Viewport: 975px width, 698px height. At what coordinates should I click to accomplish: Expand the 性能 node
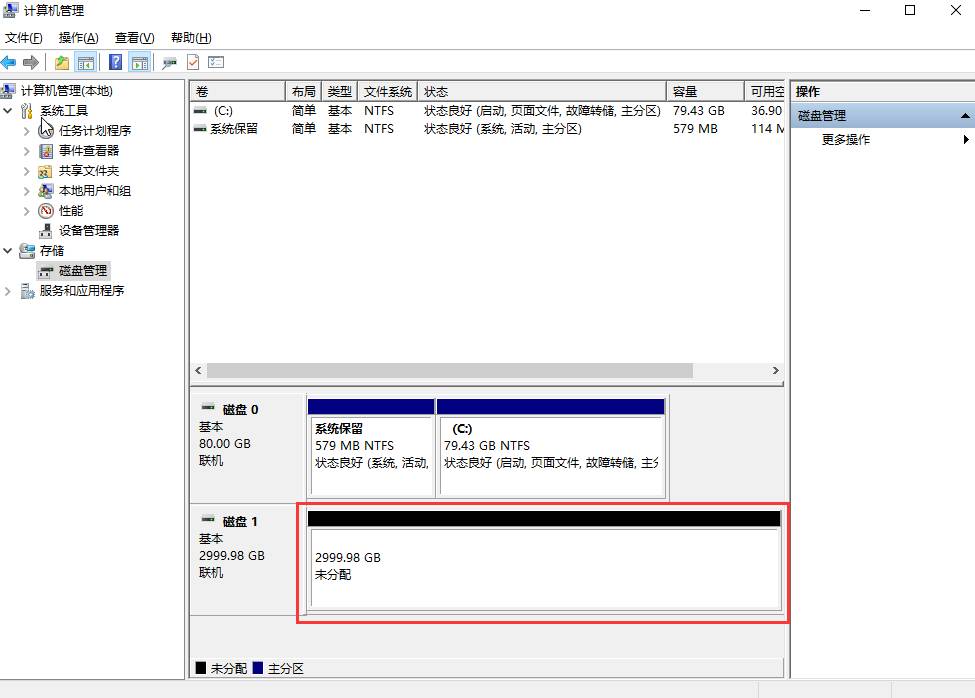tap(26, 211)
